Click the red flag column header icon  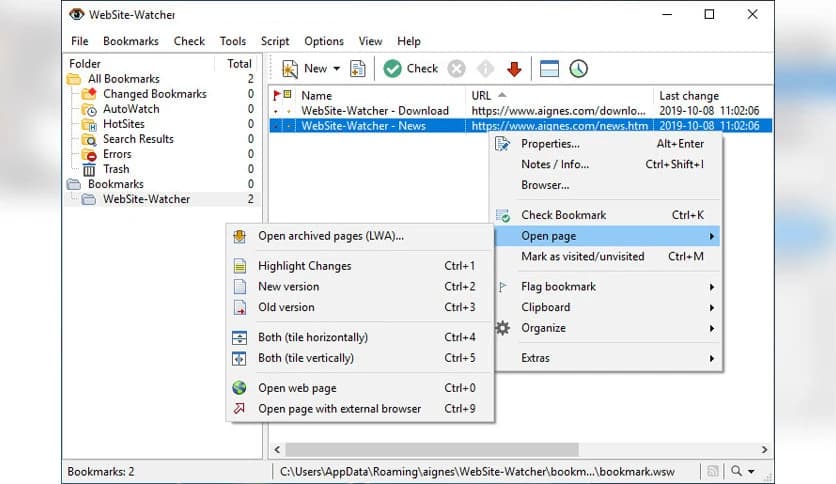pos(276,95)
